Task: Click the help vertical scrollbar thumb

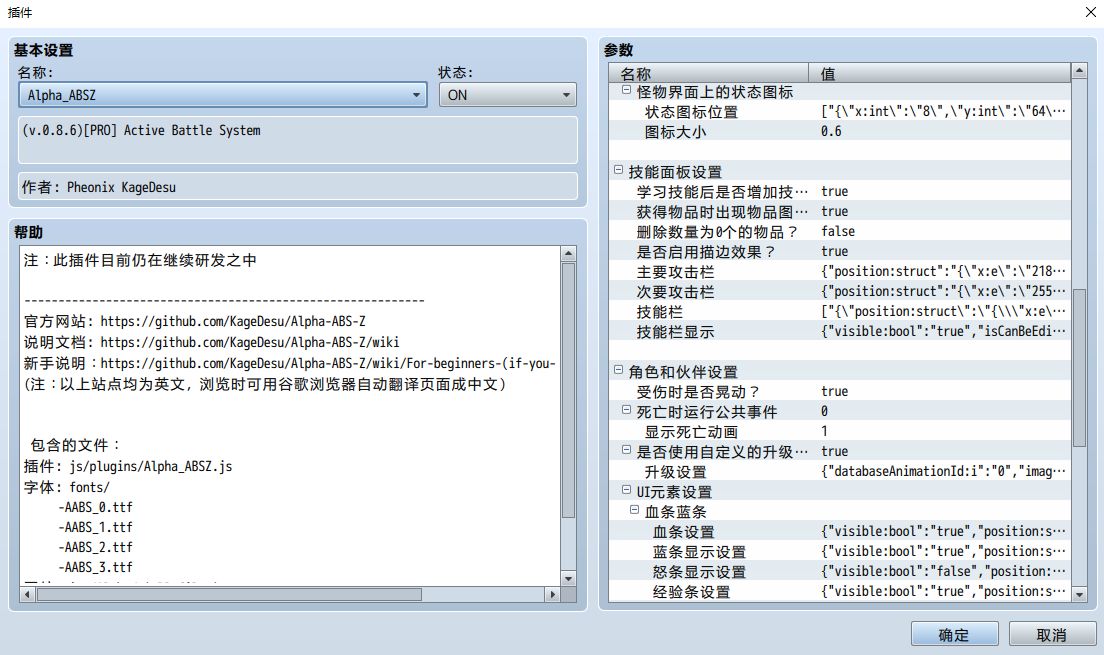Action: point(568,391)
